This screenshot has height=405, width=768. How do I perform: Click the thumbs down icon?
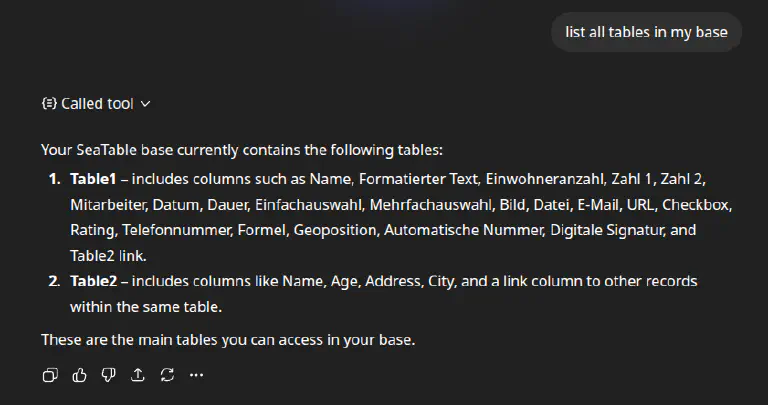tap(108, 375)
